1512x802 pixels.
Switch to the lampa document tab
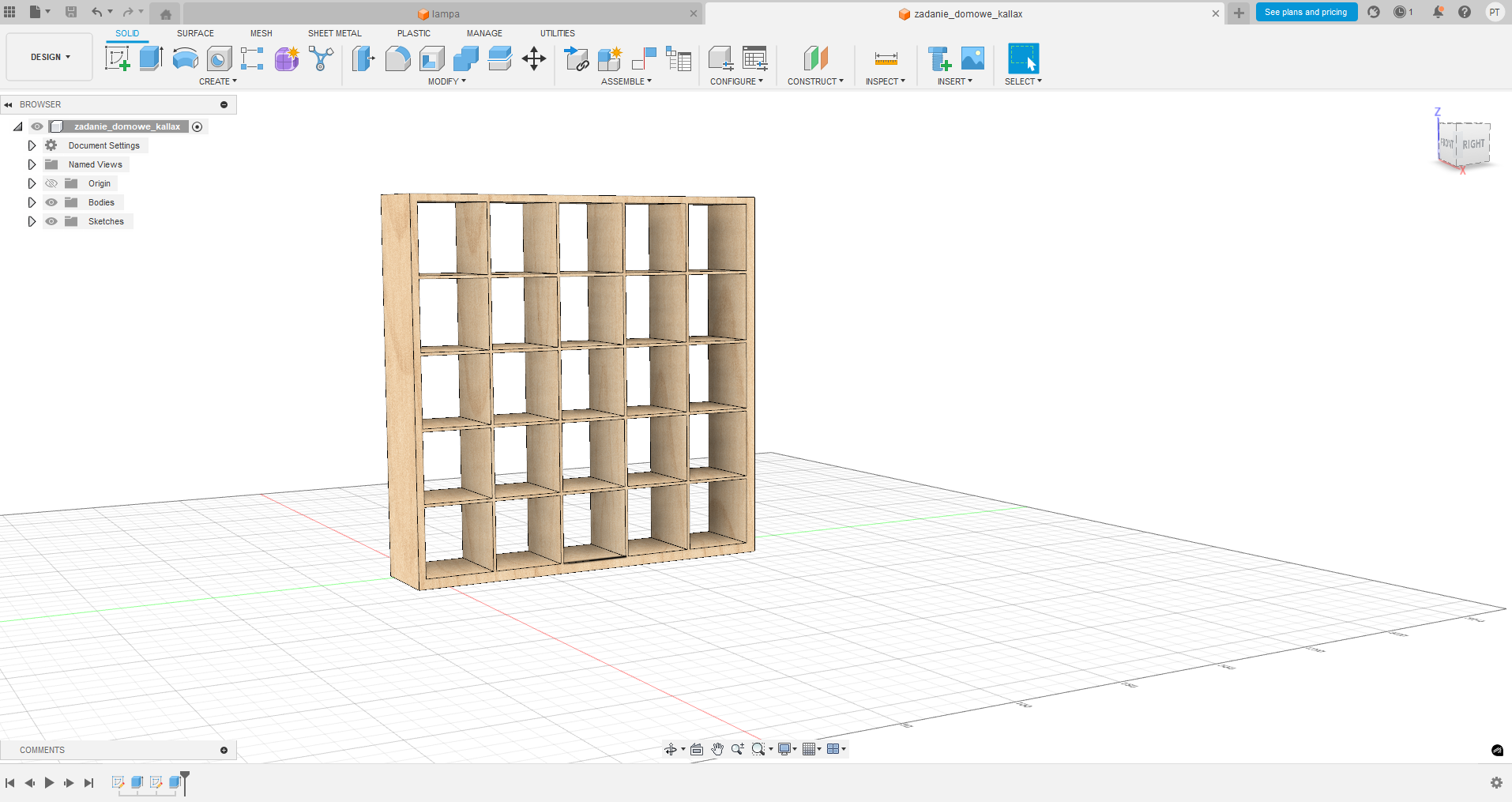[445, 13]
